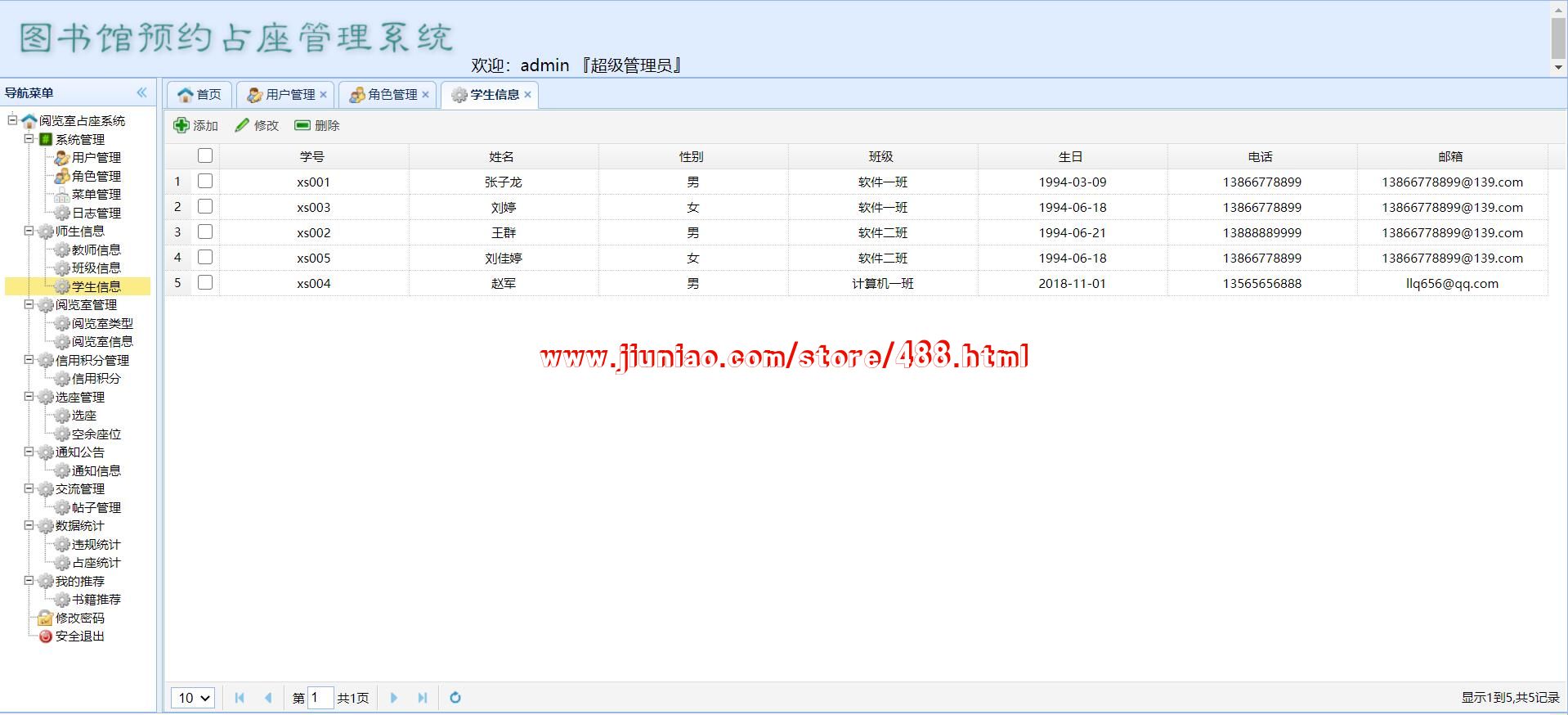Click the pencil edit icon
Screen dimensions: 1568x715
pos(242,125)
